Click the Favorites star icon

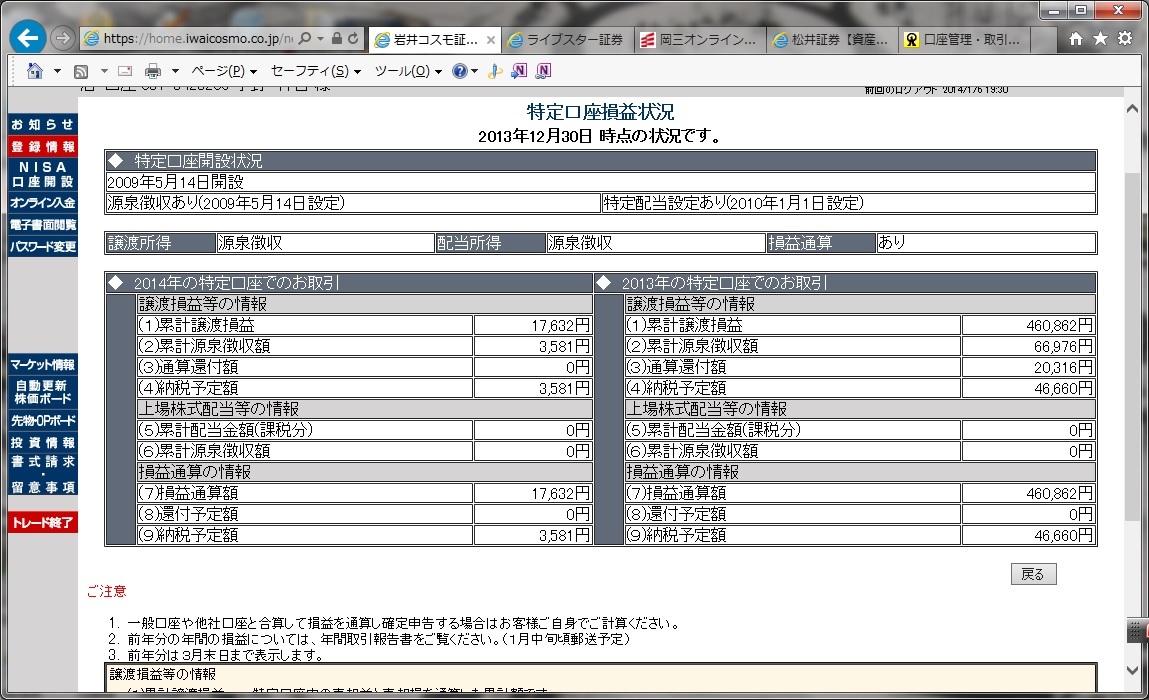[x=1100, y=39]
